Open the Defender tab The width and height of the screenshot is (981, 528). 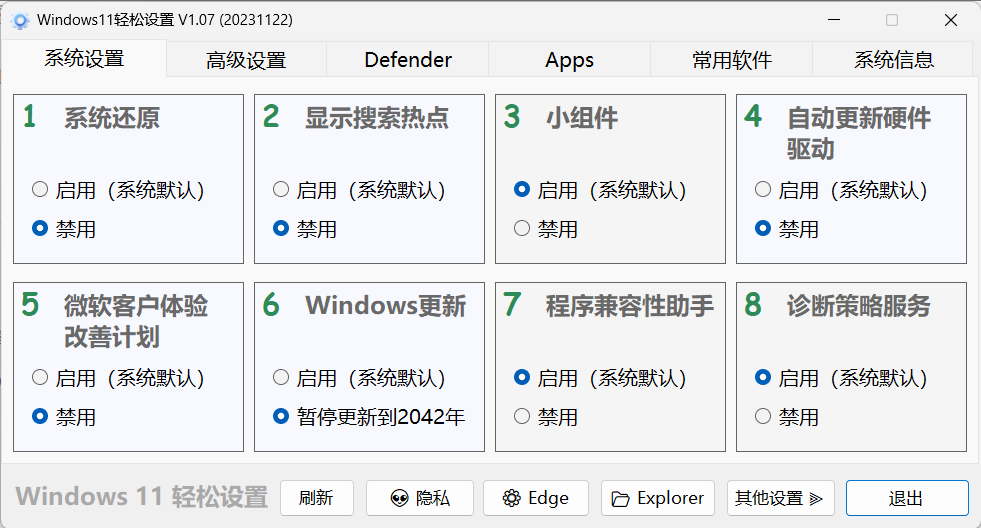click(408, 60)
